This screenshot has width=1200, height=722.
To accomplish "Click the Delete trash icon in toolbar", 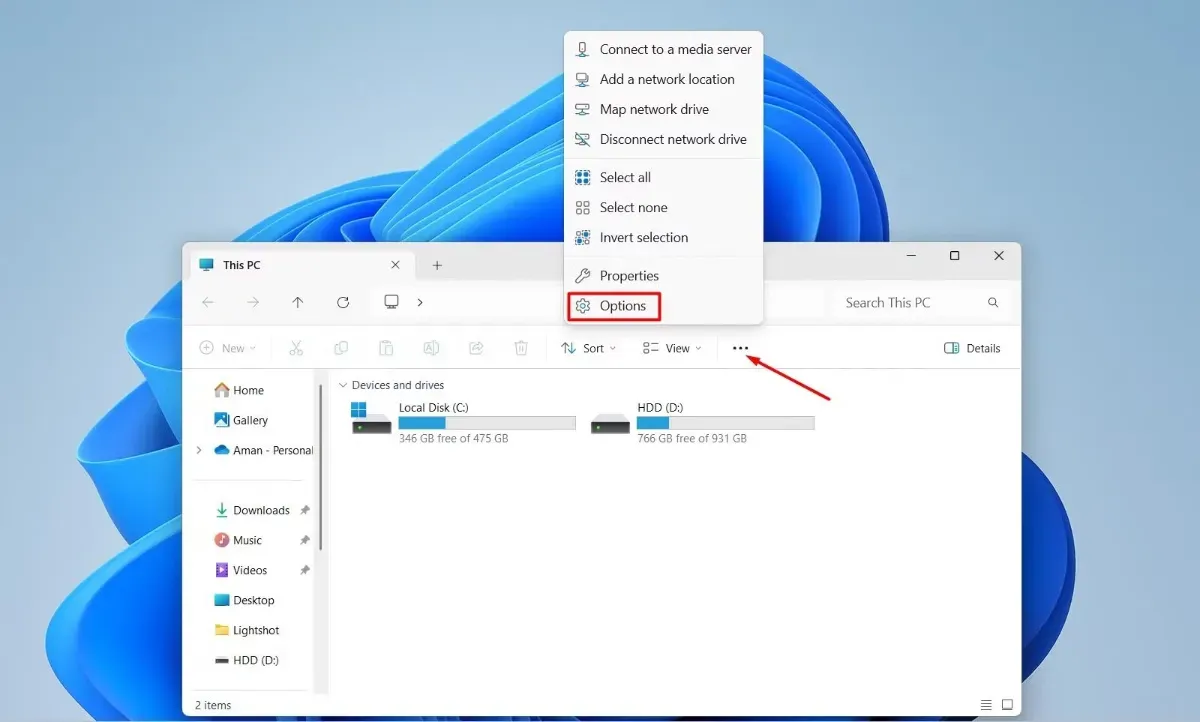I will click(520, 348).
